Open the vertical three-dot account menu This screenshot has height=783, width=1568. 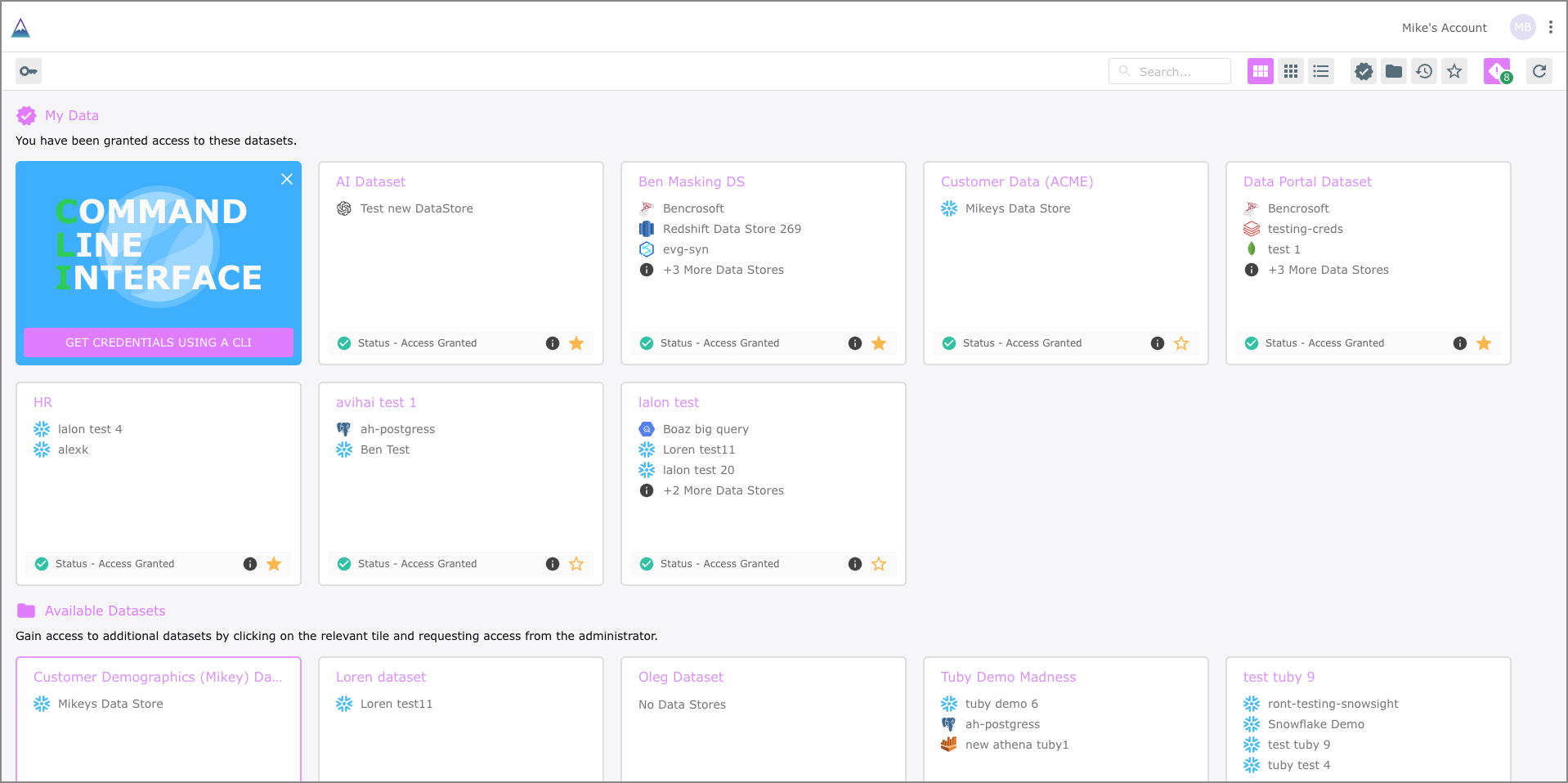(1551, 27)
